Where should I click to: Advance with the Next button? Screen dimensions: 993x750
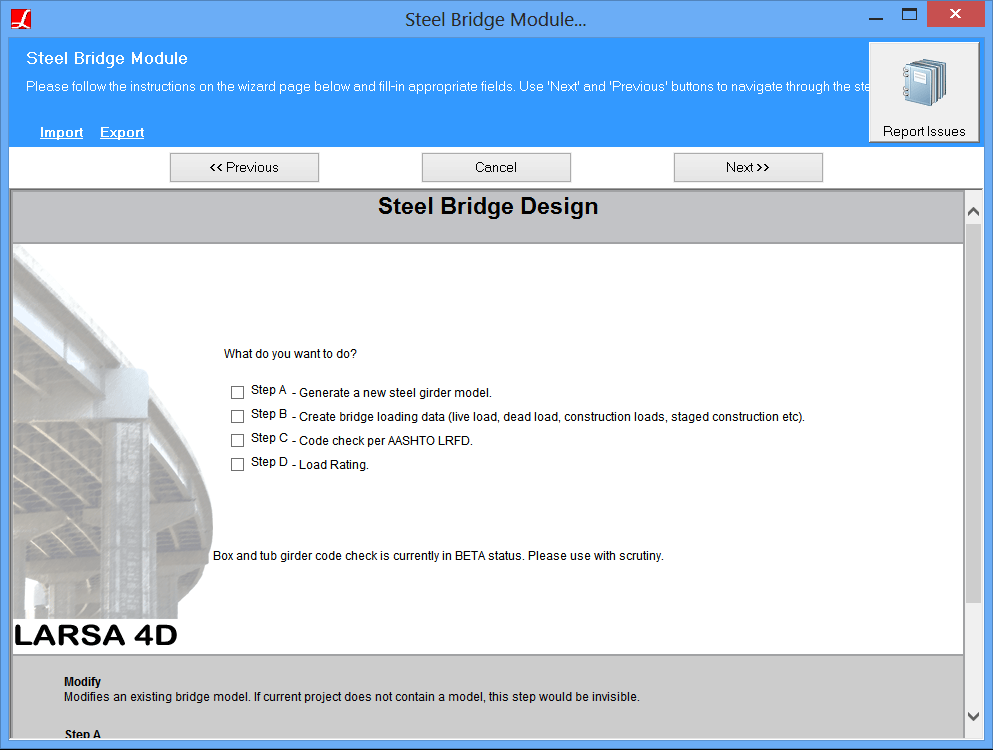pos(749,167)
